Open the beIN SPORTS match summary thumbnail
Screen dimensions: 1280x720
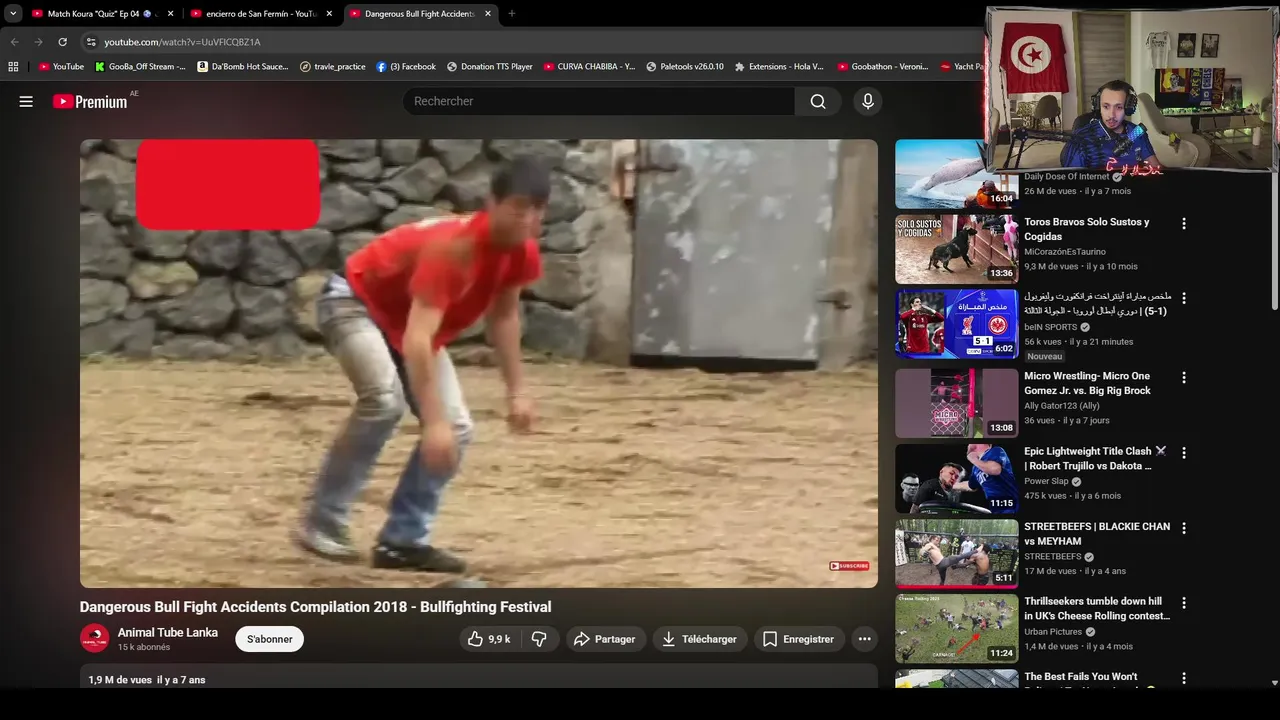click(956, 324)
